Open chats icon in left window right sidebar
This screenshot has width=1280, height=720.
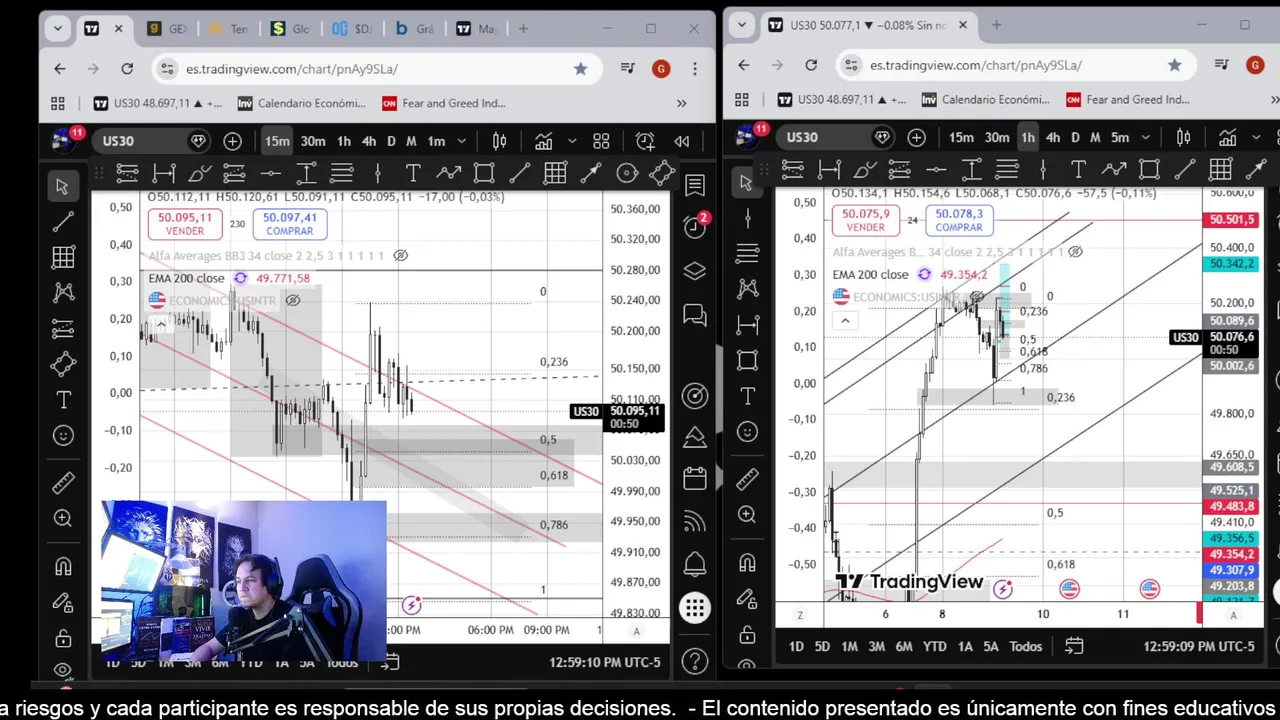[695, 315]
